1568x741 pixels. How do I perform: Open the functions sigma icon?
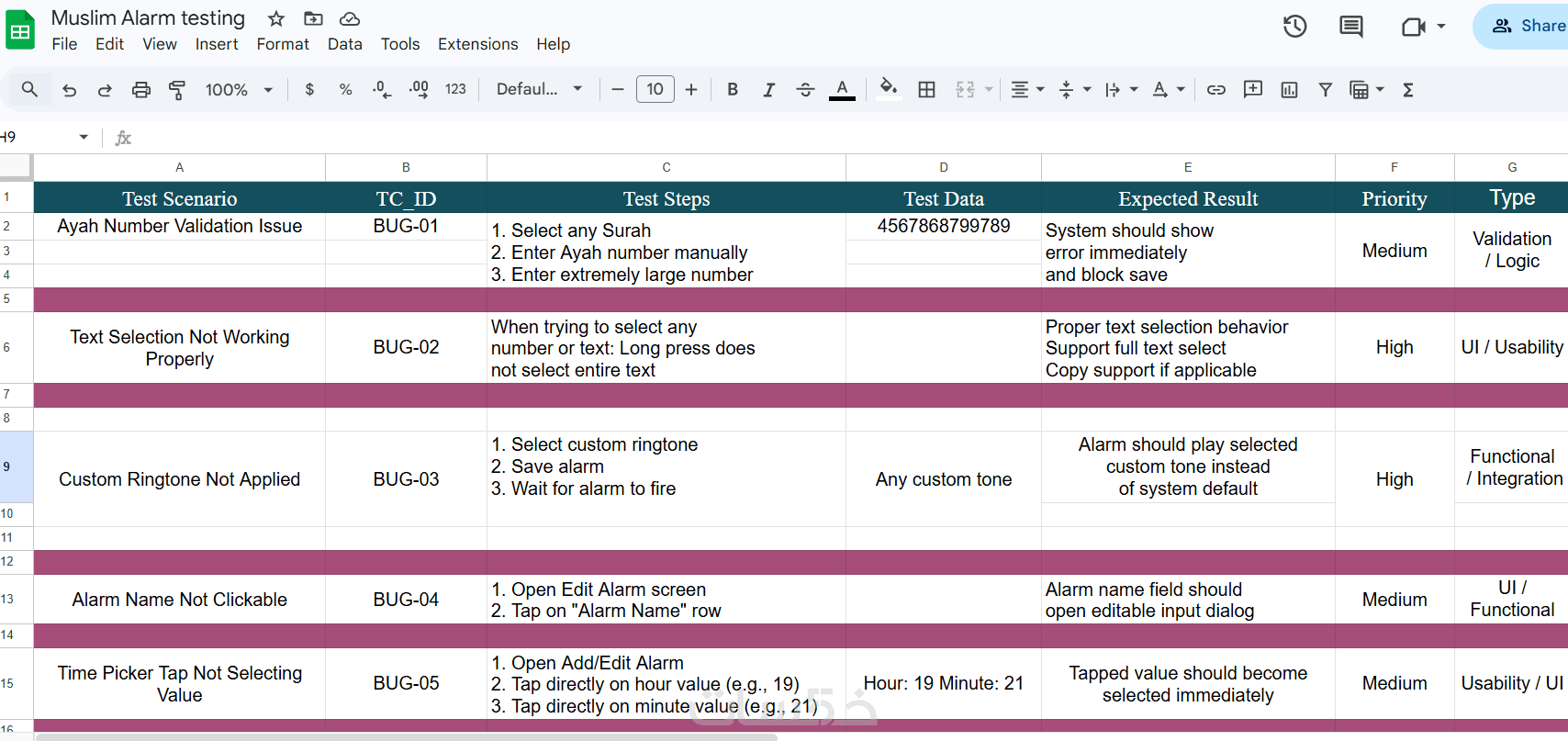coord(1408,89)
